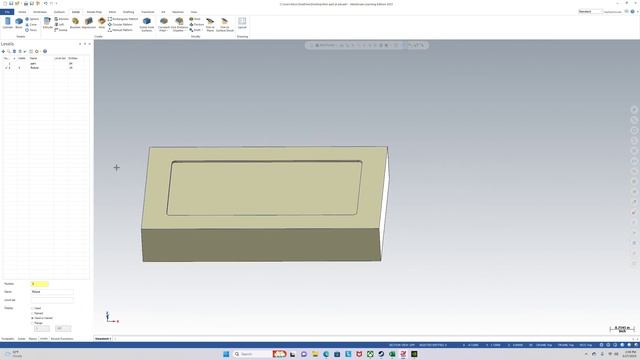Switch to the Wireframe ribbon tab
This screenshot has width=640, height=360.
click(40, 12)
